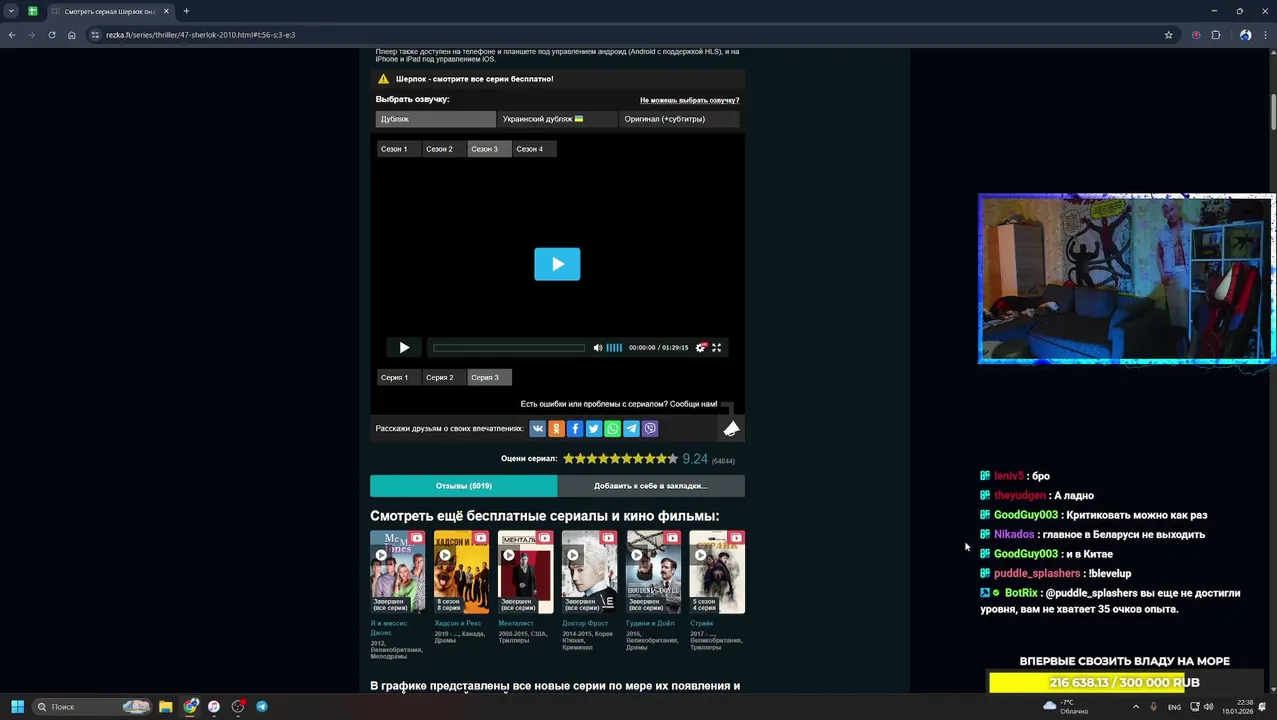This screenshot has width=1277, height=720.
Task: Click the 'Хадсон и Рекс' title link
Action: [x=458, y=623]
